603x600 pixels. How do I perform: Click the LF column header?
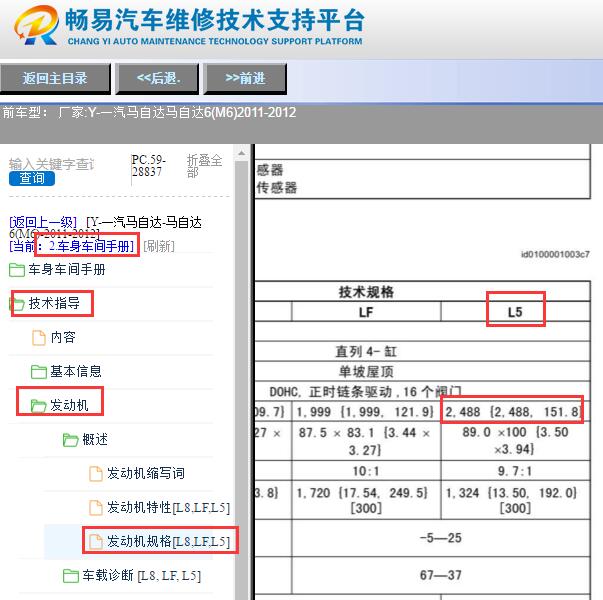pyautogui.click(x=366, y=312)
